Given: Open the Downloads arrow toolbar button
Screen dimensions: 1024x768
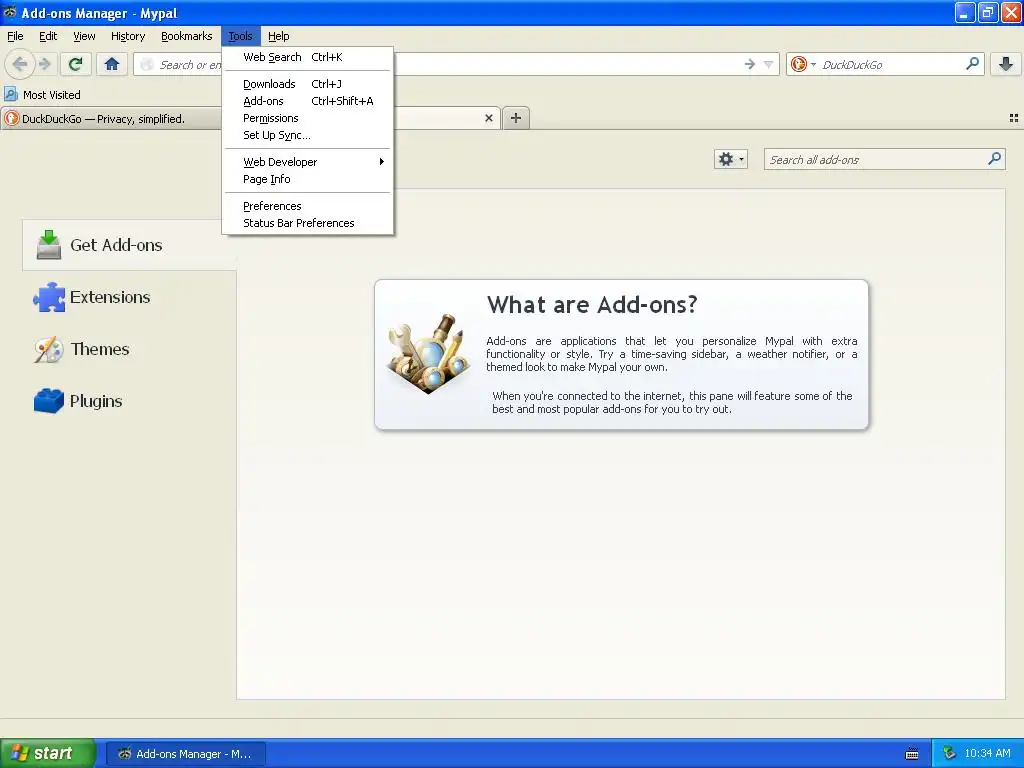Looking at the screenshot, I should coord(1006,64).
